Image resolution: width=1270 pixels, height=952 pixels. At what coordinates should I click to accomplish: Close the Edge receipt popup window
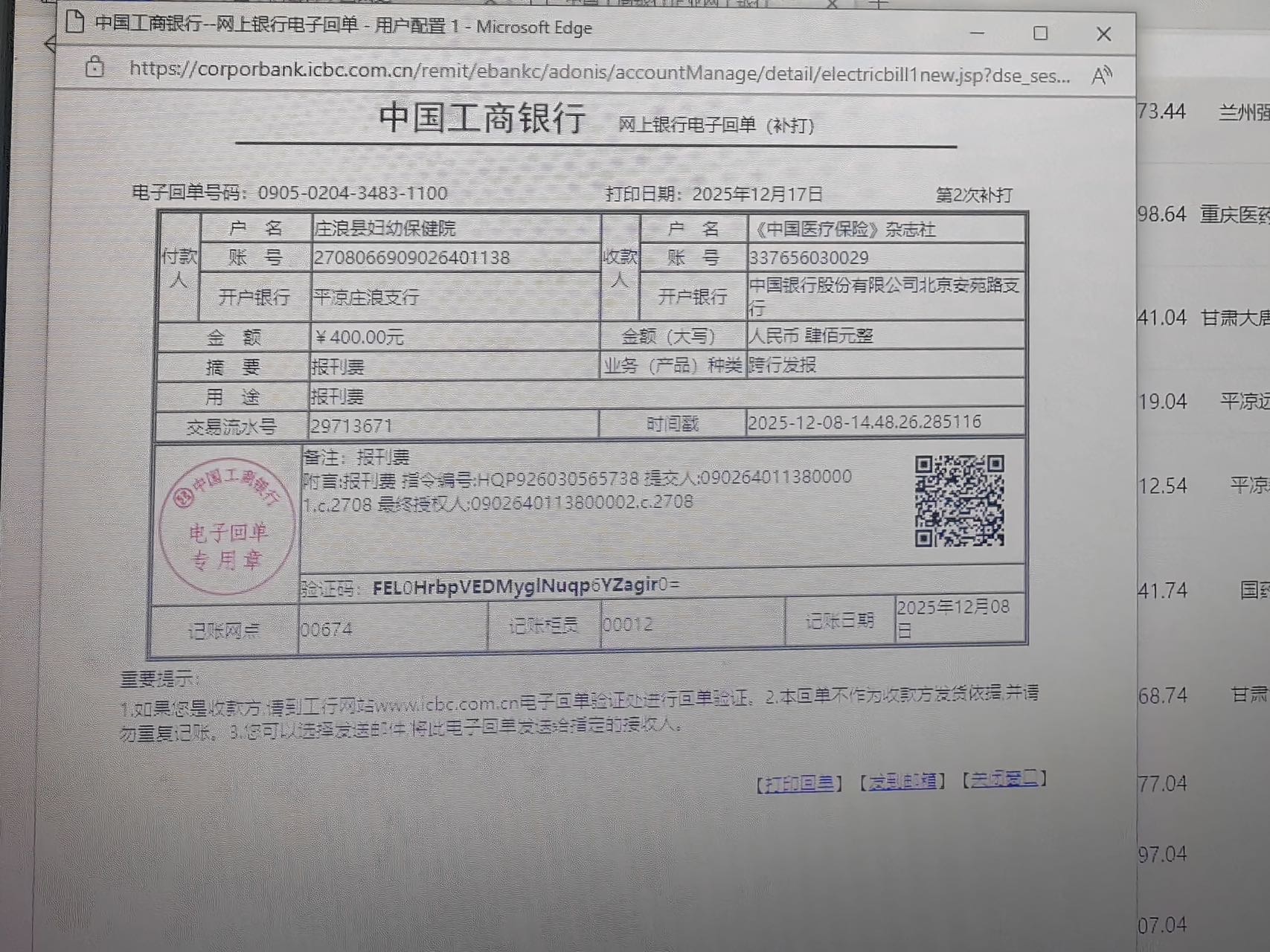[x=1103, y=34]
